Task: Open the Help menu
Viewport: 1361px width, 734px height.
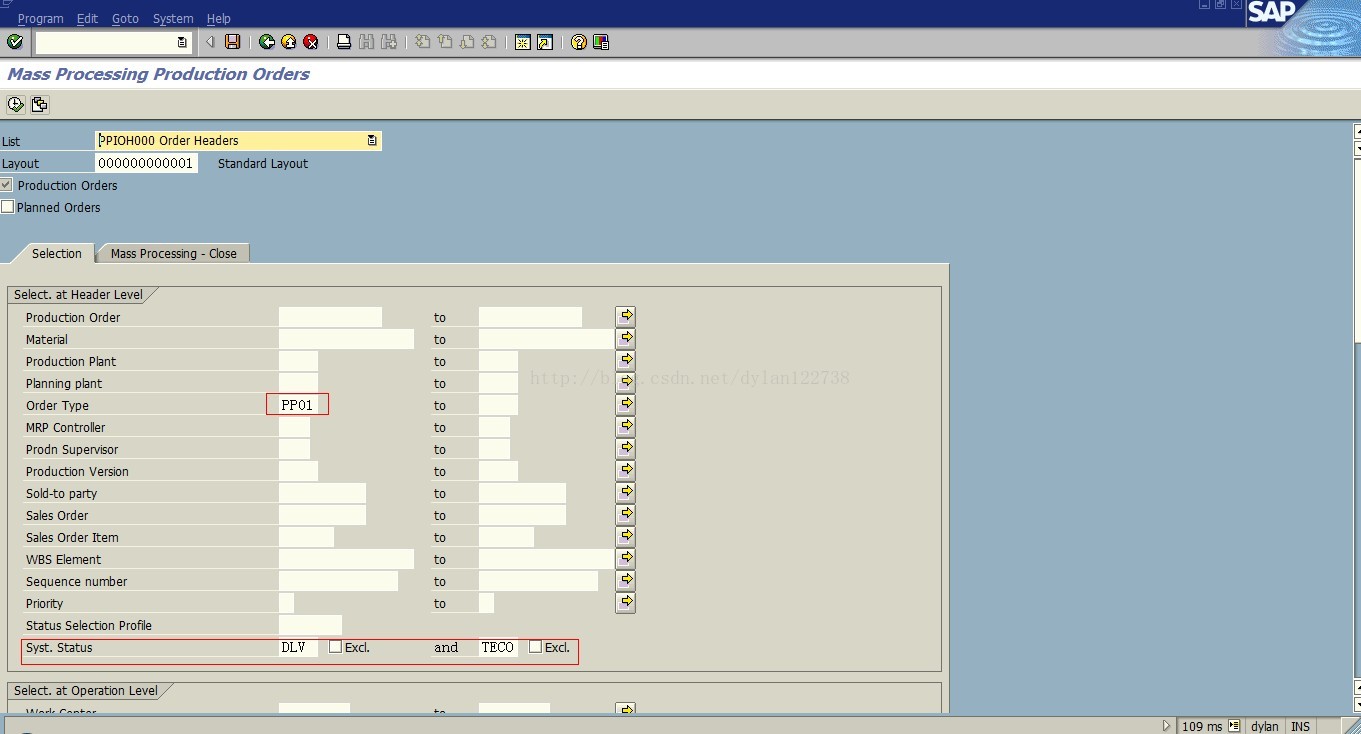Action: [x=218, y=18]
